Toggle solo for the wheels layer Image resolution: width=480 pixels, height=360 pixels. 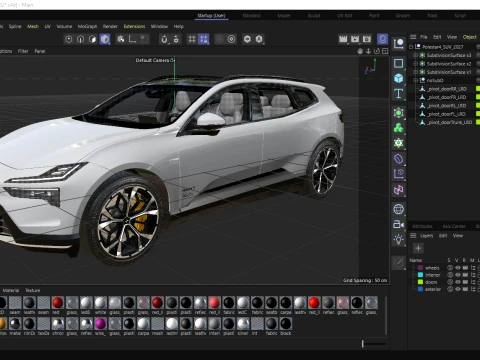coord(450,268)
